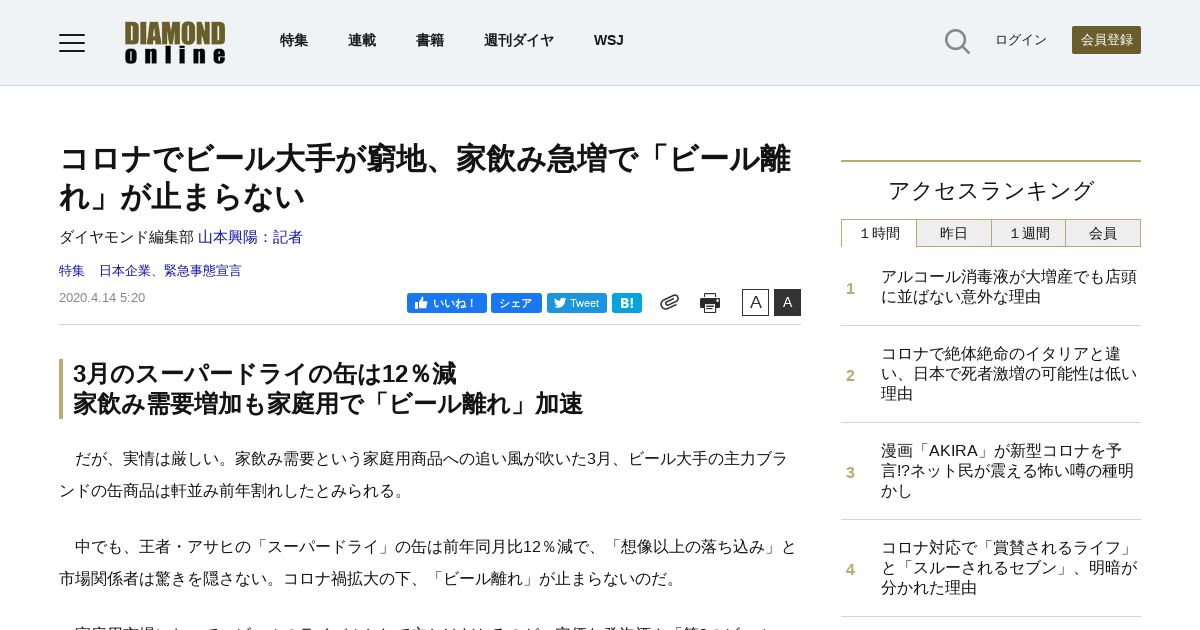Print the article with printer icon
This screenshot has height=630, width=1200.
point(710,302)
